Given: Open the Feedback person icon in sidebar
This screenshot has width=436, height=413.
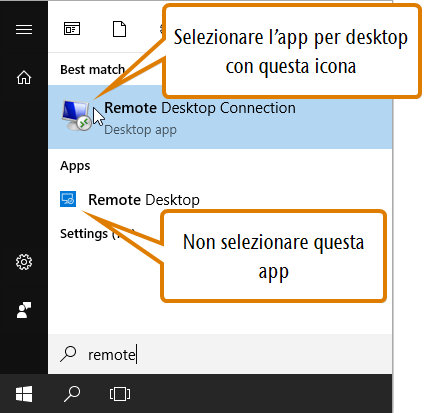Looking at the screenshot, I should point(24,310).
